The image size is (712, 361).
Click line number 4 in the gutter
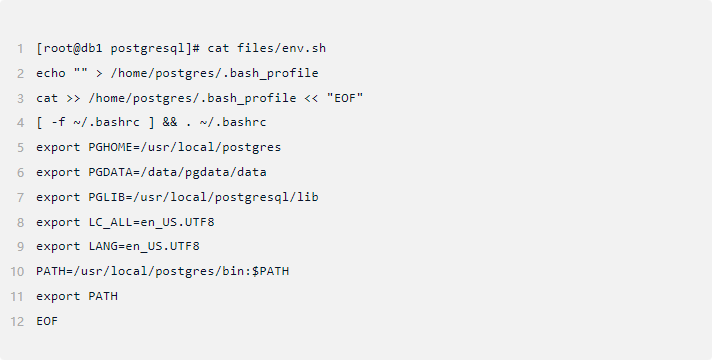20,123
